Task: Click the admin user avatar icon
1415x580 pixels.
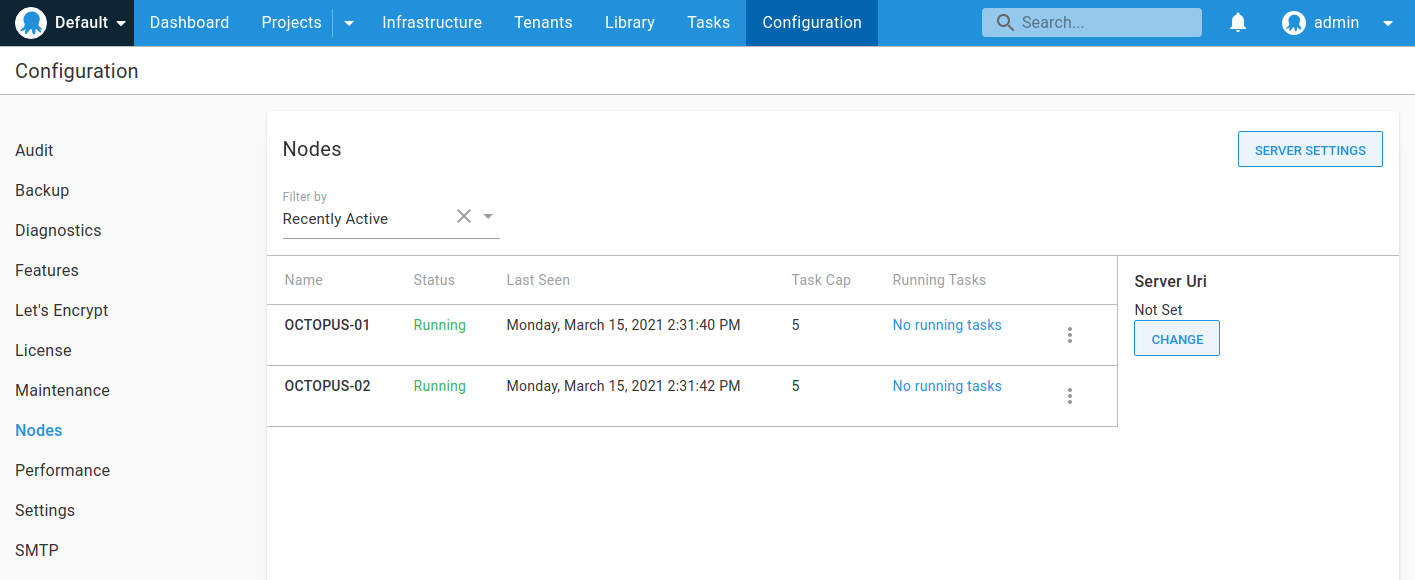Action: pyautogui.click(x=1294, y=23)
